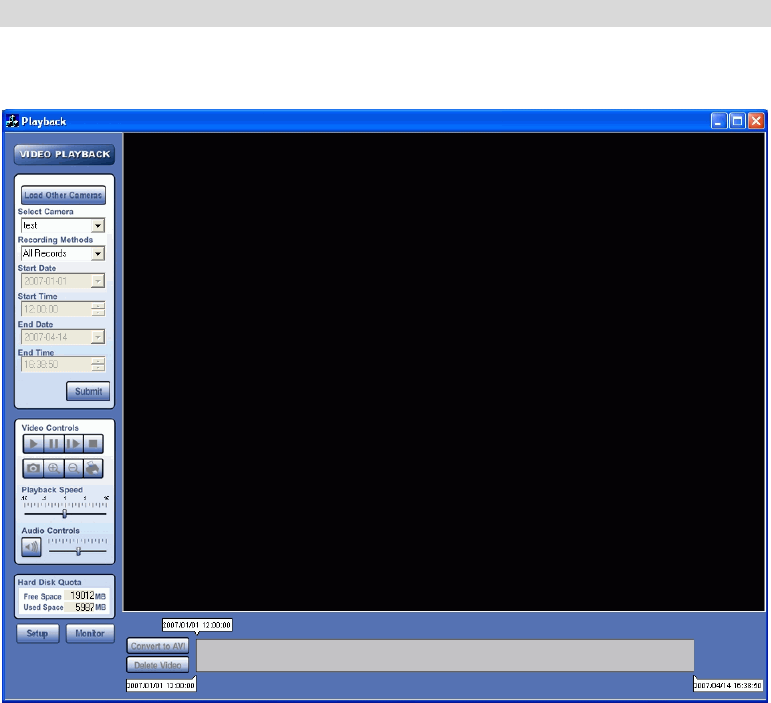The width and height of the screenshot is (771, 703).
Task: Open the Select Camera dropdown
Action: pyautogui.click(x=98, y=226)
